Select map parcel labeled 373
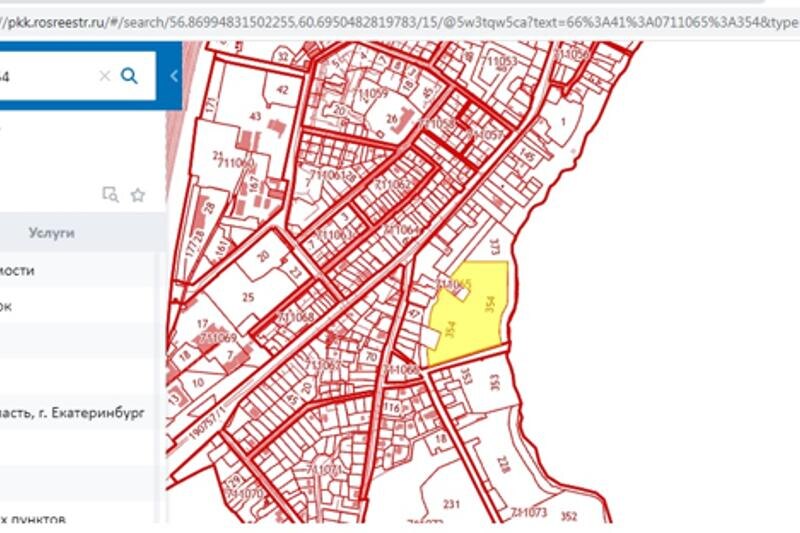 click(x=494, y=246)
